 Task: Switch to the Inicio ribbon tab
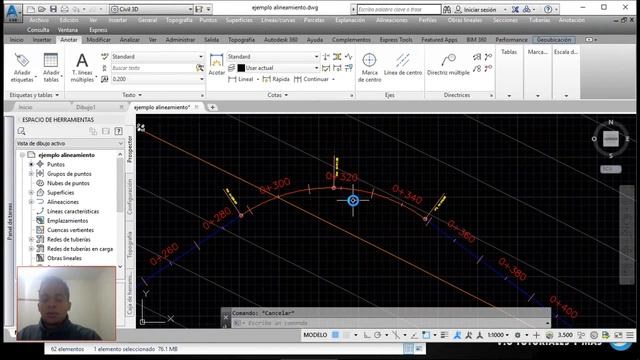[x=17, y=40]
